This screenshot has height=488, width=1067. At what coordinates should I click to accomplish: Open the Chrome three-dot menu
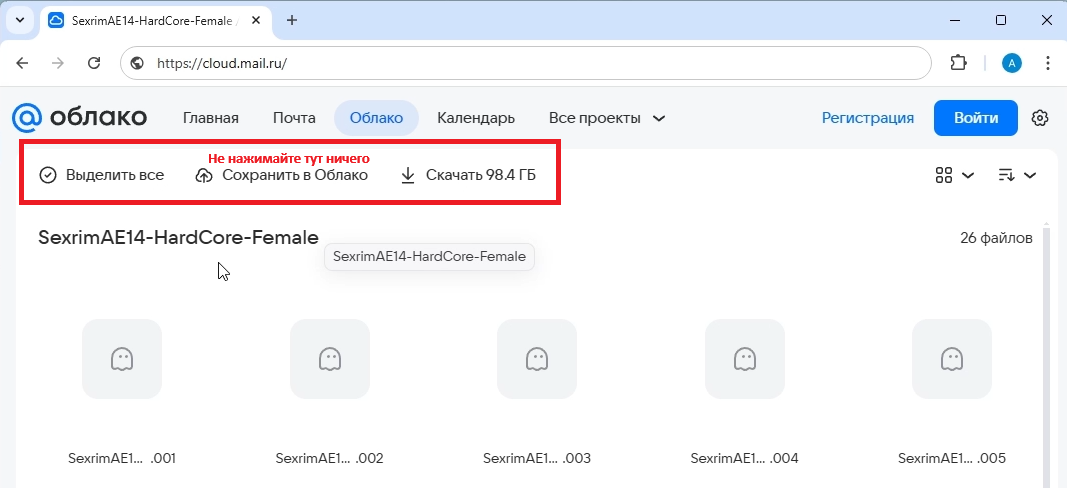coord(1047,63)
